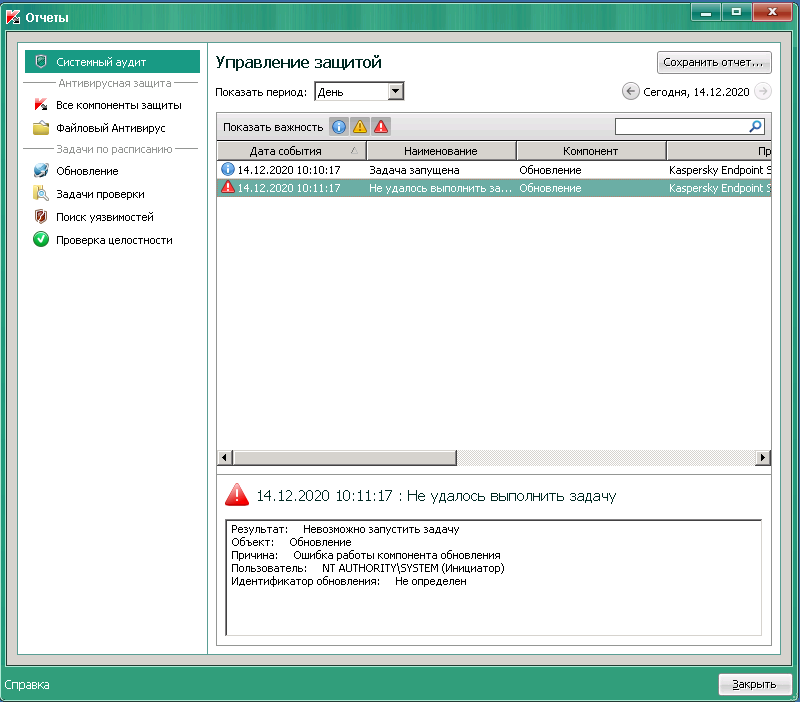Toggle yellow warning events importance filter

[x=360, y=127]
